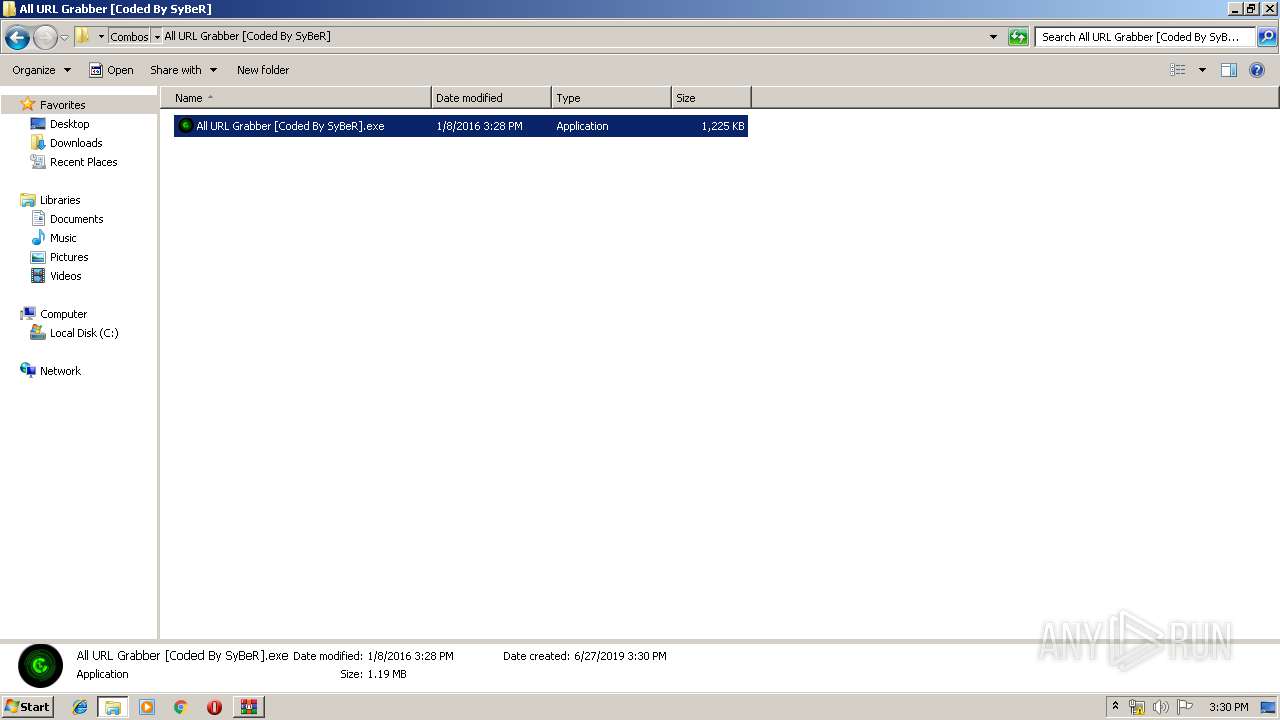Click the 3:30 PM taskbar clock
Image resolution: width=1280 pixels, height=720 pixels.
coord(1228,707)
